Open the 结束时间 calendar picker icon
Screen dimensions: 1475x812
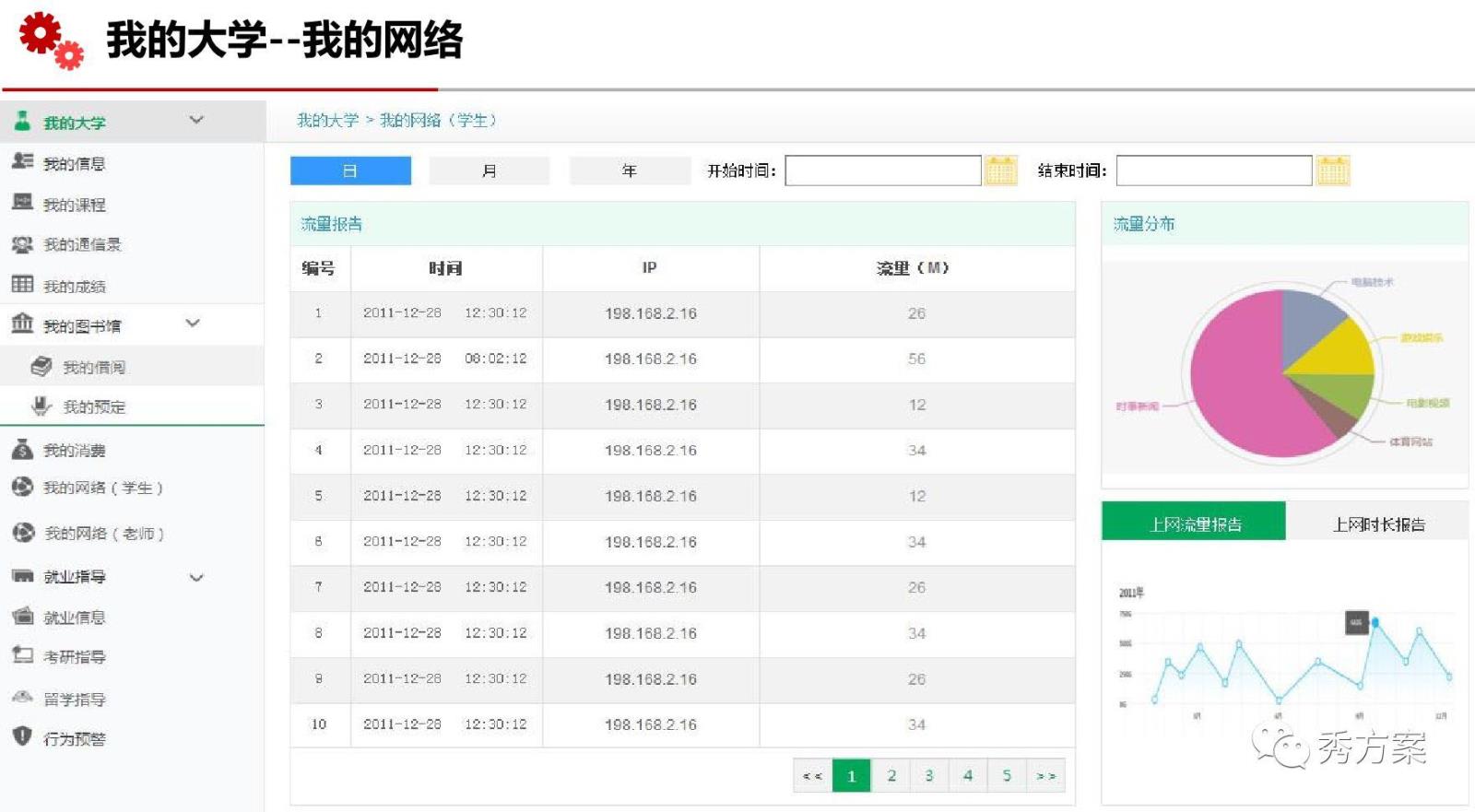[x=1332, y=171]
